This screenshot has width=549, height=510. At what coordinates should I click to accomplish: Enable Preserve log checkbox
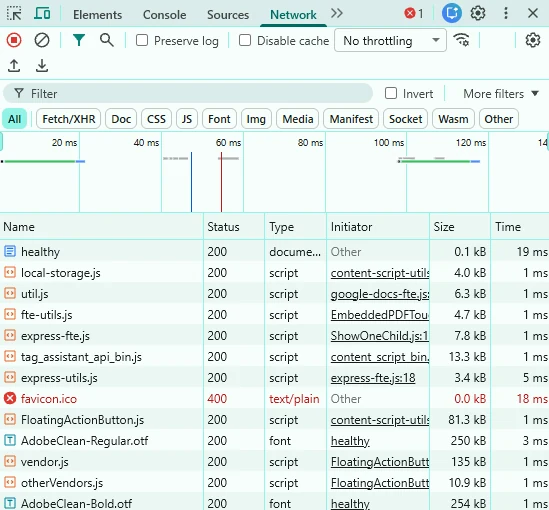tap(142, 40)
